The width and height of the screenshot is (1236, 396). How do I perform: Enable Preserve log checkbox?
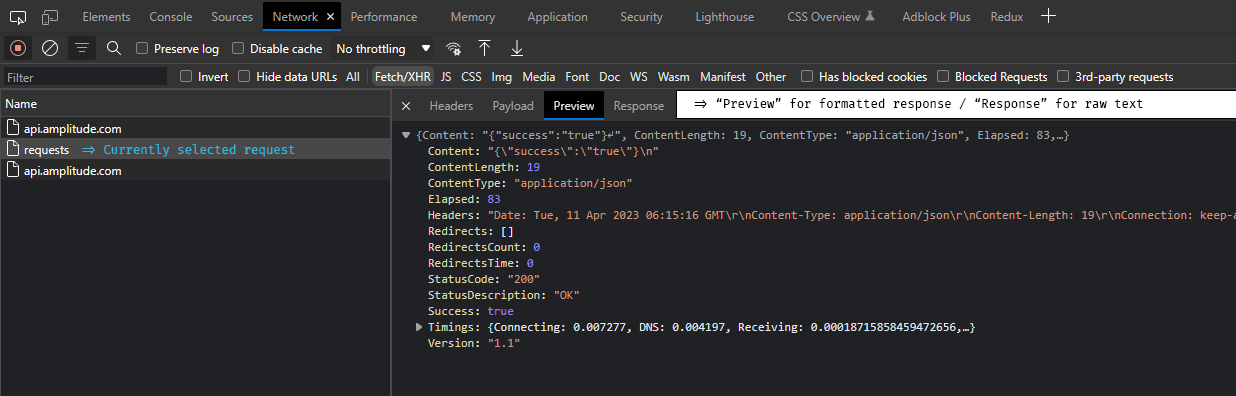(x=142, y=48)
